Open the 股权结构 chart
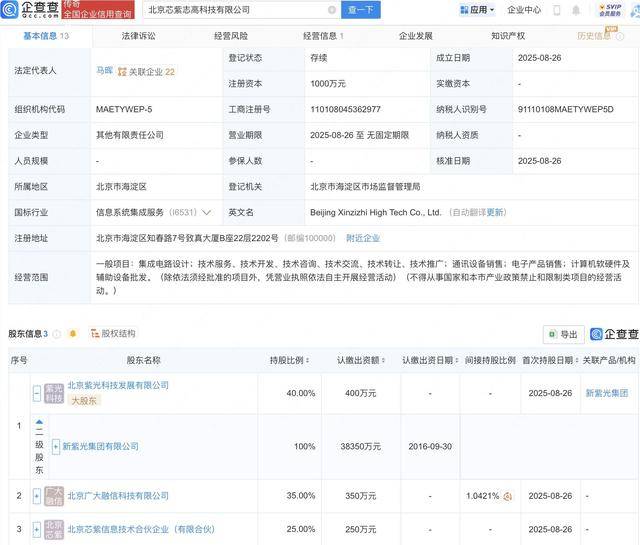The width and height of the screenshot is (640, 545). pos(113,334)
